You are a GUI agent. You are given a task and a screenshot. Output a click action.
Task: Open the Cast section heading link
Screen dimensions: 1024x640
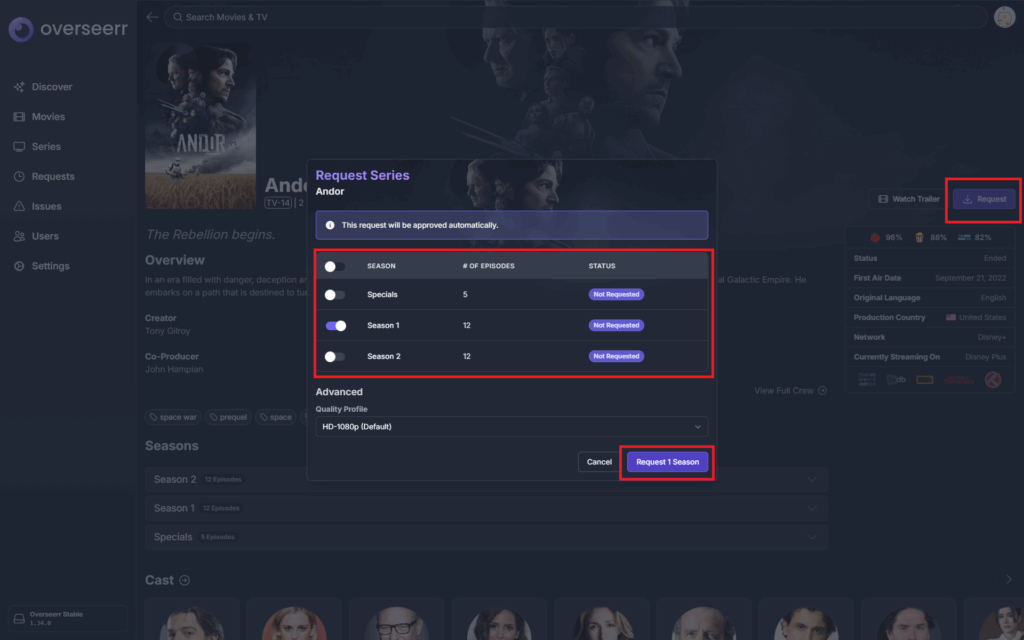coord(167,580)
